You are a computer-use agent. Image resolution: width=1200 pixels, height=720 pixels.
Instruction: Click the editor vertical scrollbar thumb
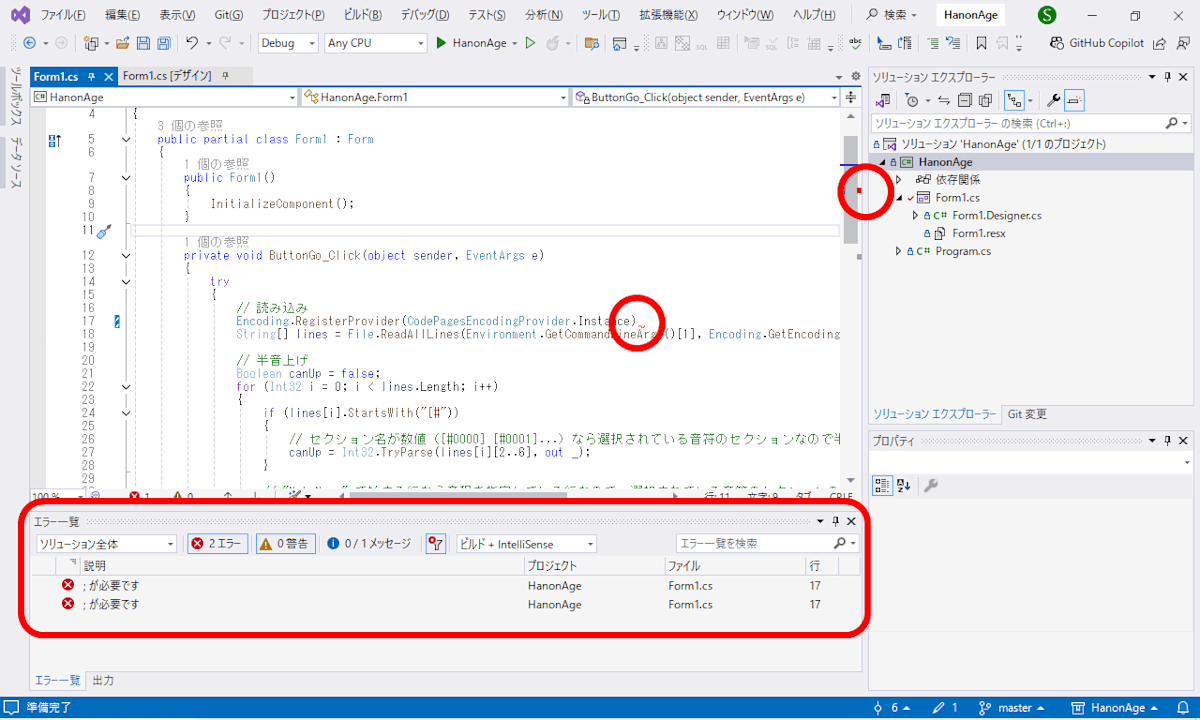click(850, 190)
